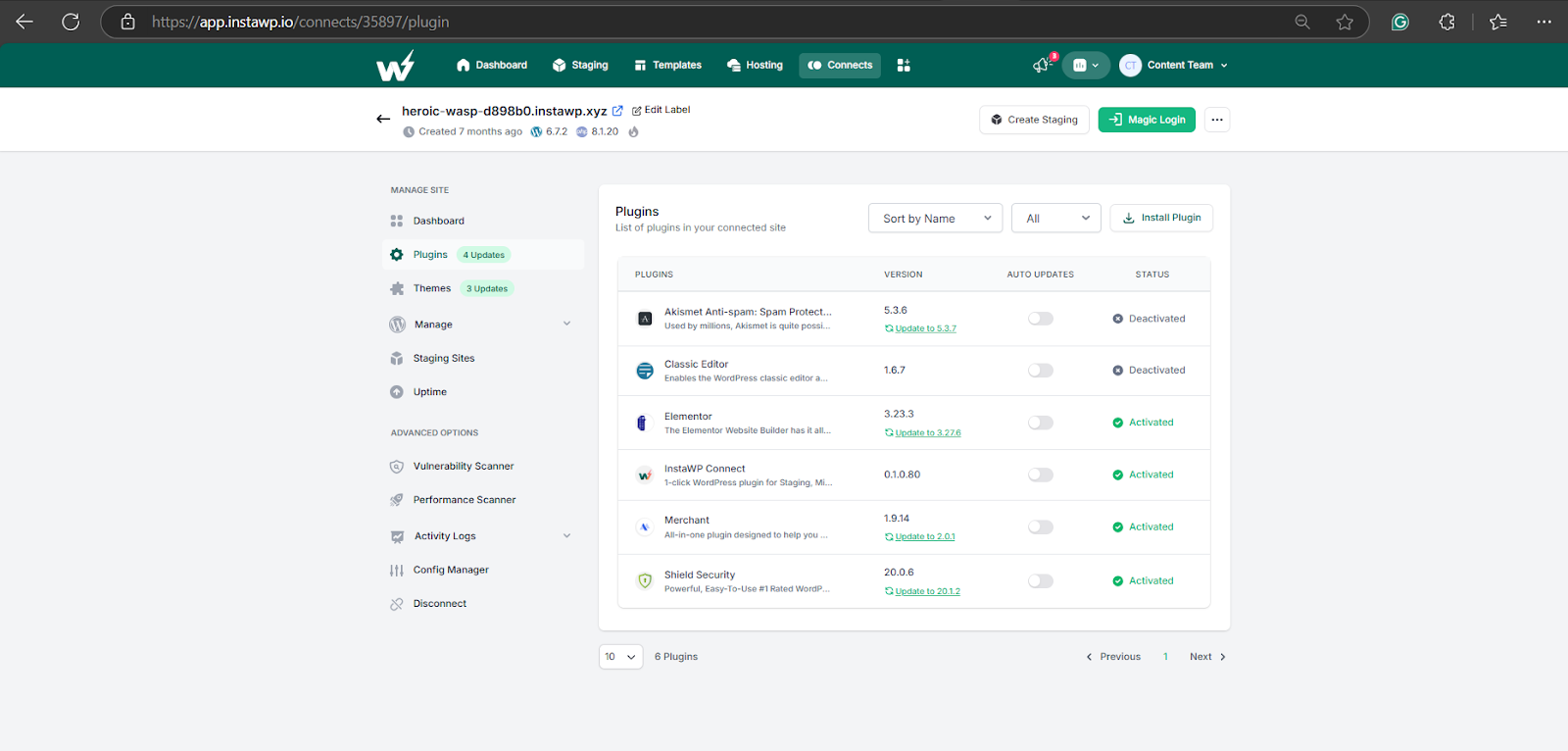Click Deactivated status for Akismet
The height and width of the screenshot is (751, 1568).
click(1149, 319)
